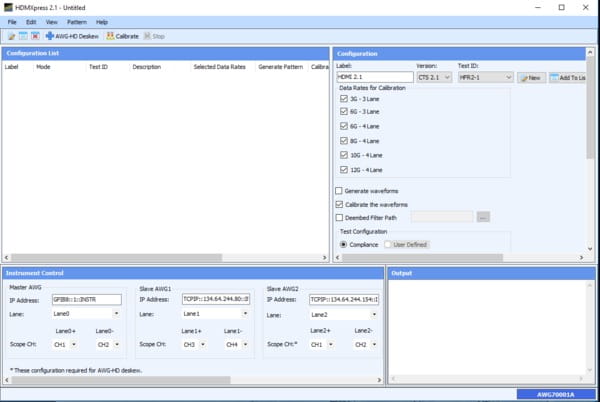Open Lane1+ scope channel CH3 dropdown
Screen dimensions: 600x402
tap(195, 345)
